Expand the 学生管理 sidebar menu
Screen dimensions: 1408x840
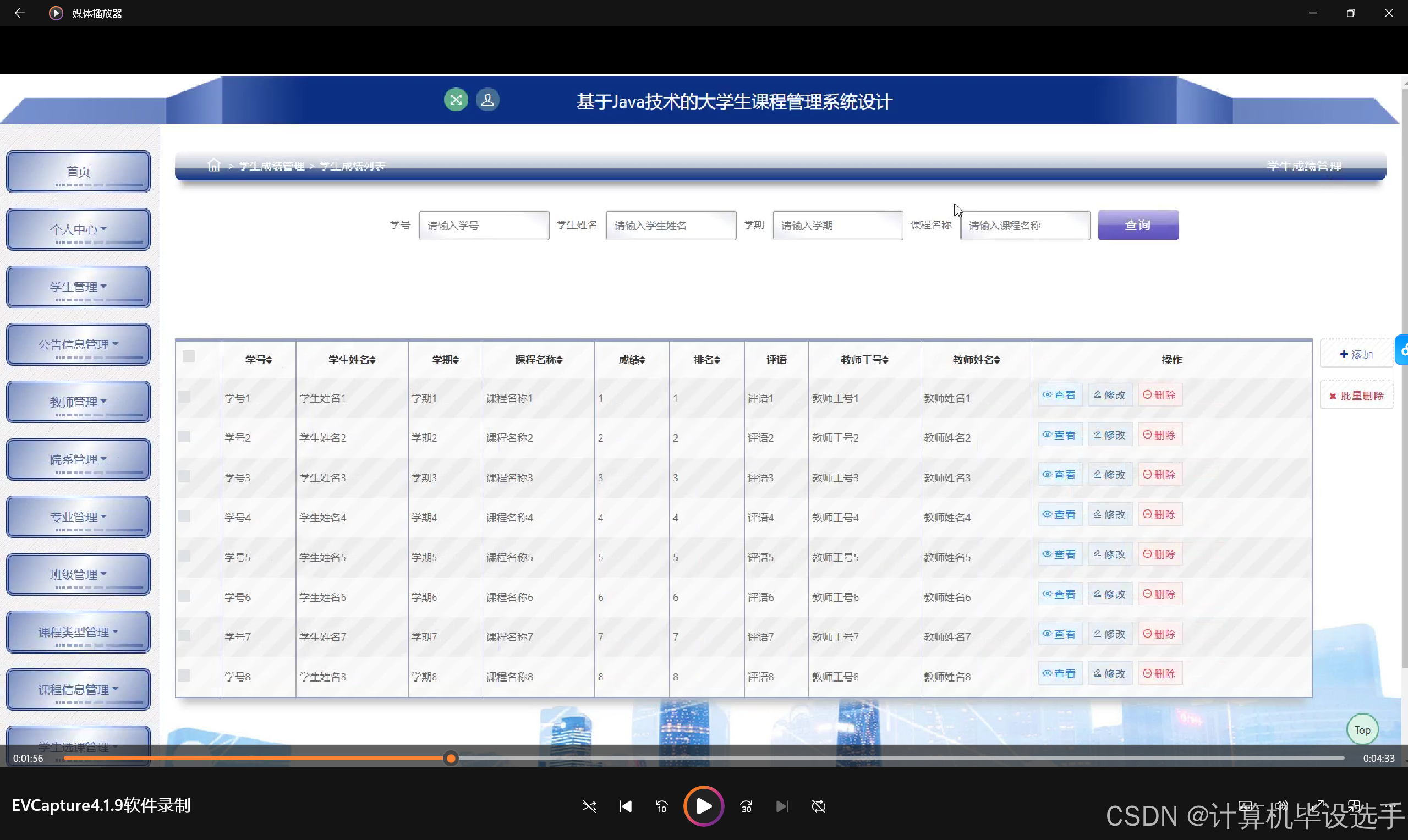pos(78,287)
